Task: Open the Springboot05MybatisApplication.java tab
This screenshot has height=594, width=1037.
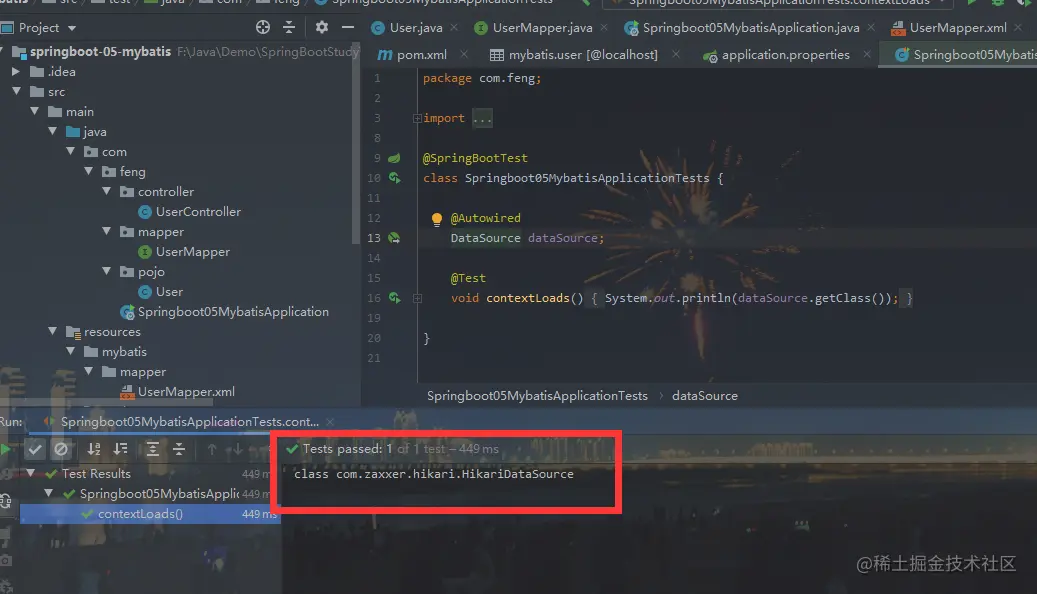Action: pyautogui.click(x=751, y=27)
